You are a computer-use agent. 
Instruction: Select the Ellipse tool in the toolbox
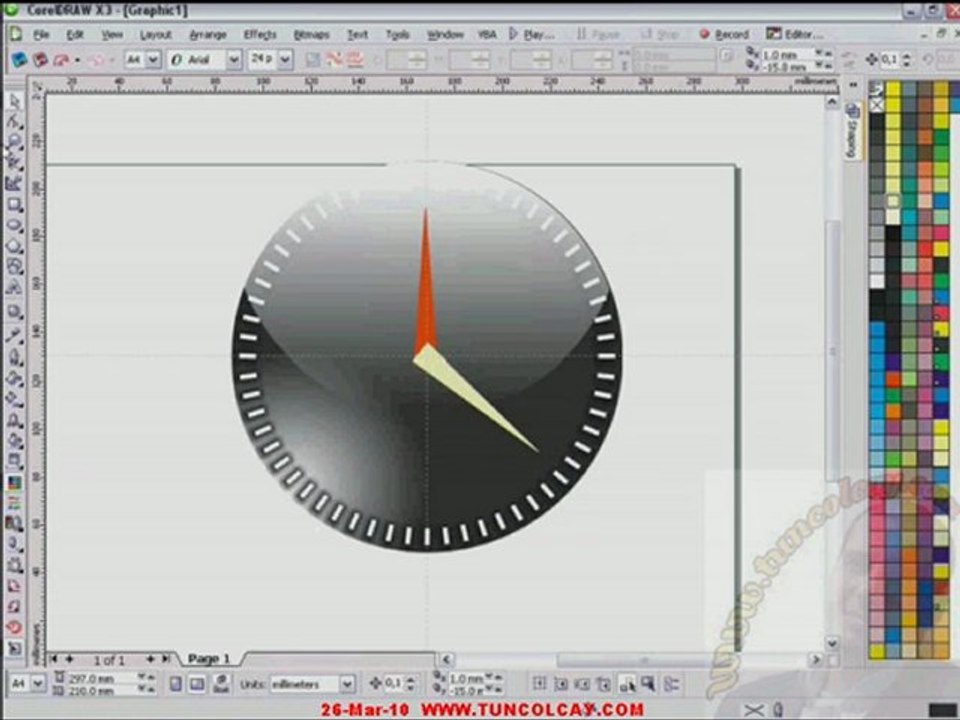(x=15, y=225)
